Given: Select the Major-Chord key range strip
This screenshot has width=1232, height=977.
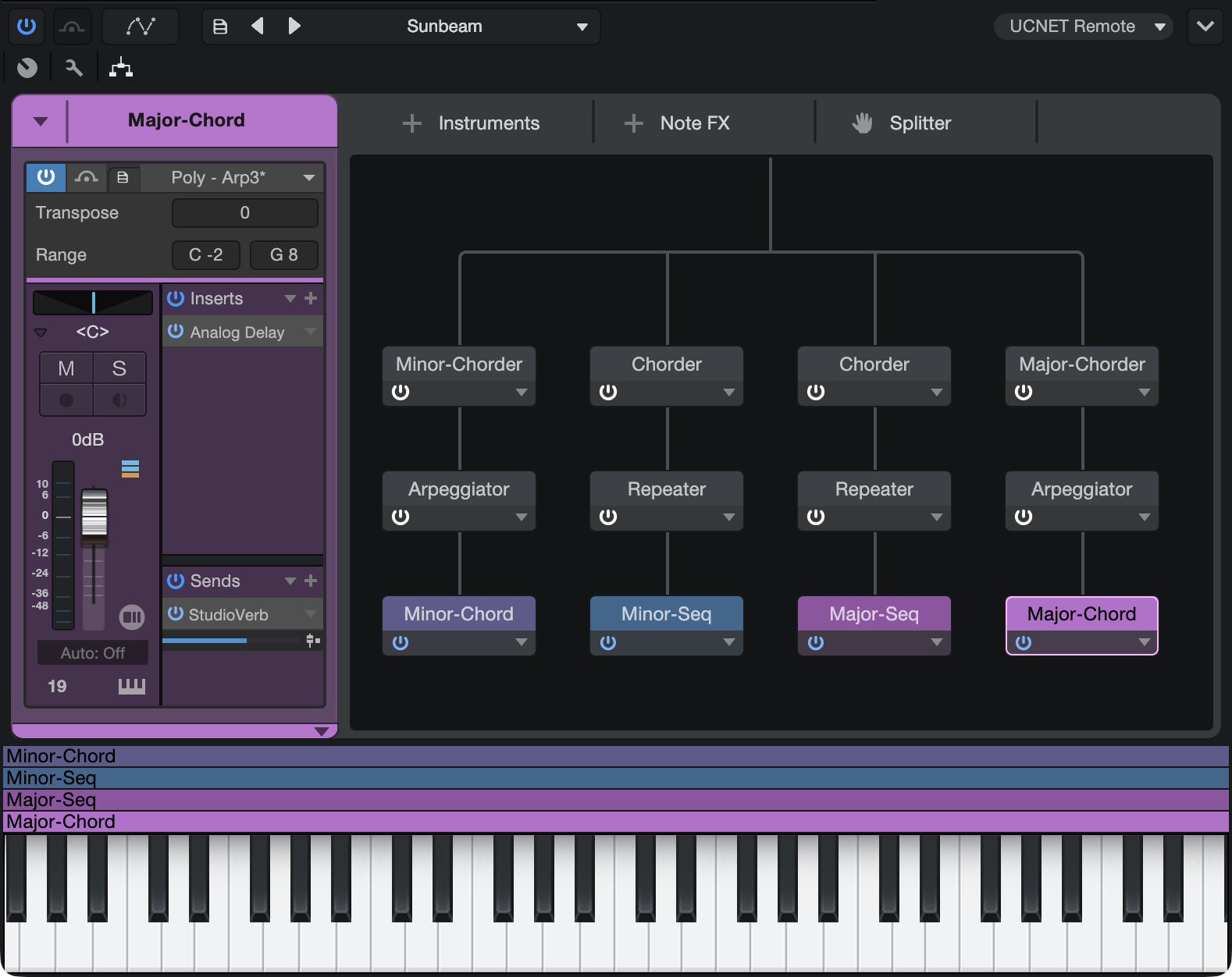Looking at the screenshot, I should tap(616, 822).
